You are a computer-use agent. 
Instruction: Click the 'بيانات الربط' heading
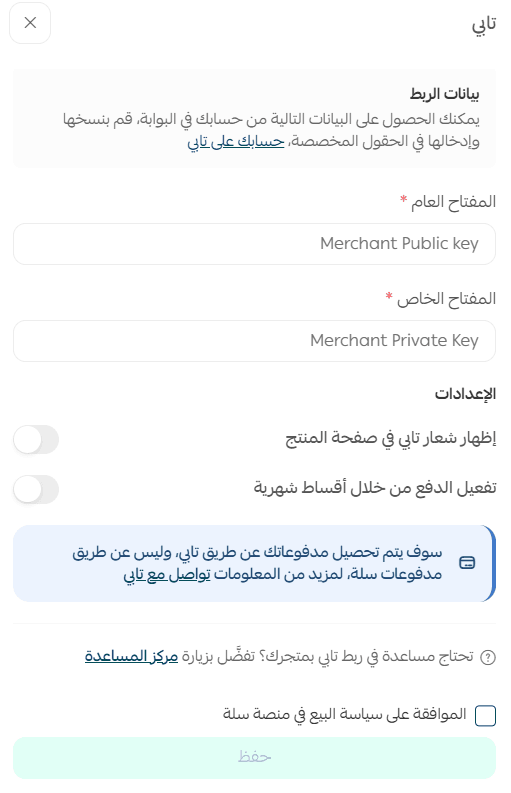444,94
